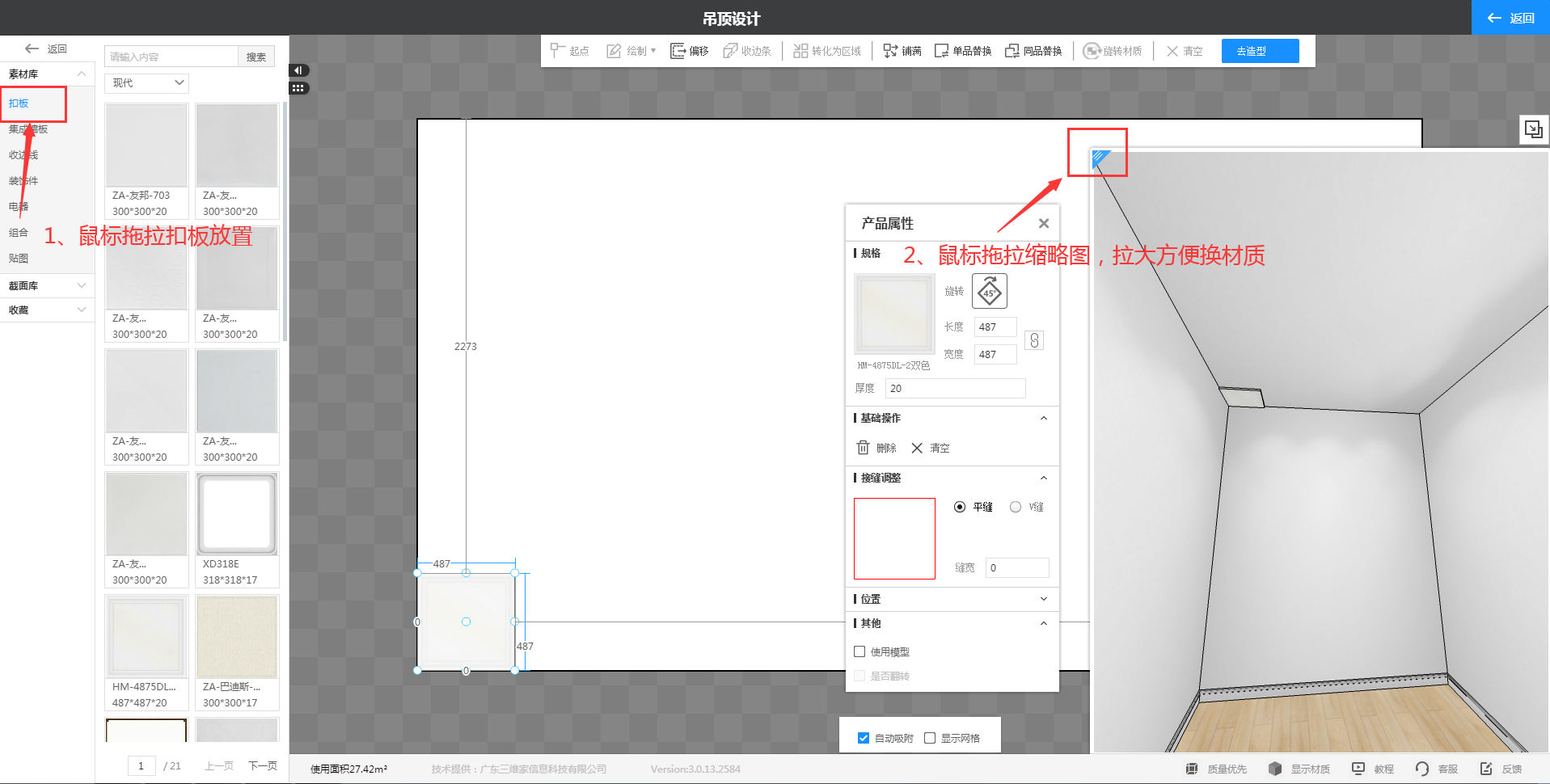Click the 45° rotate icon
Viewport: 1550px width, 784px height.
(x=990, y=291)
